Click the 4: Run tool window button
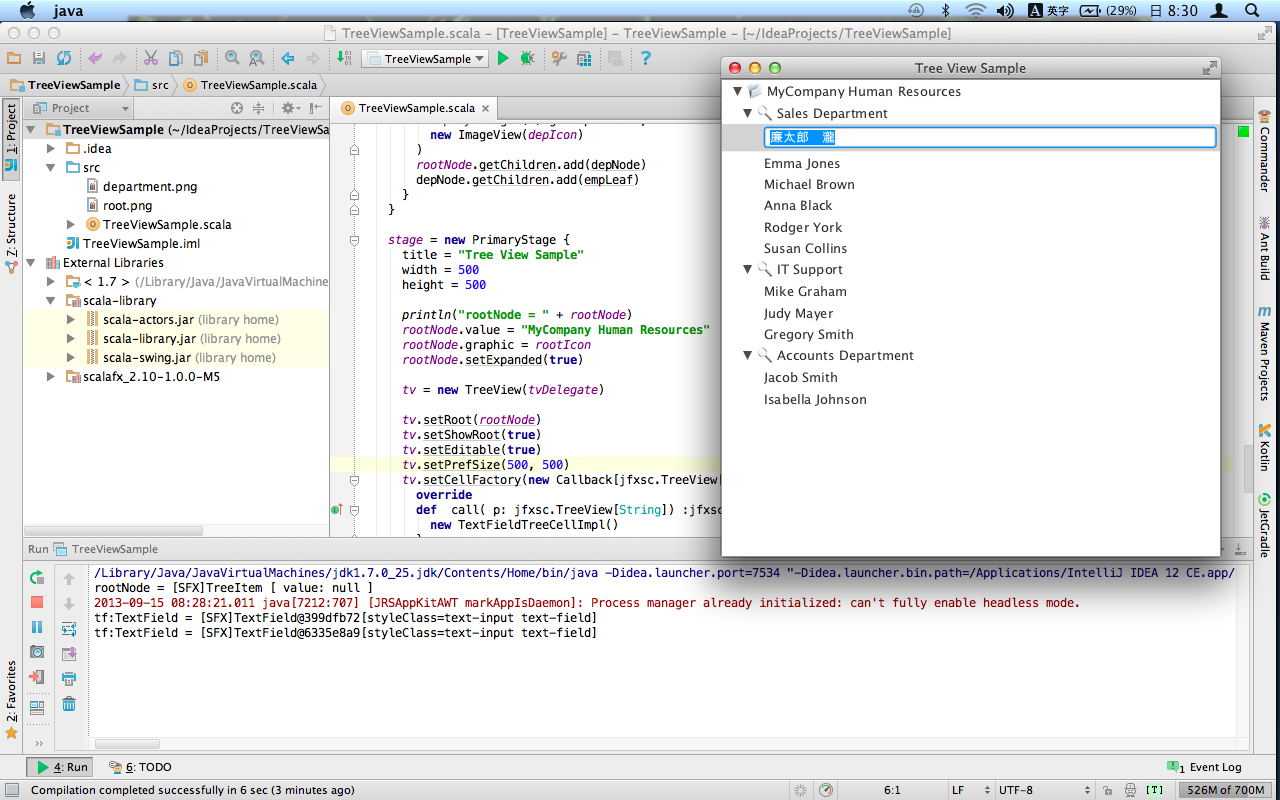The width and height of the screenshot is (1280, 800). pos(61,767)
